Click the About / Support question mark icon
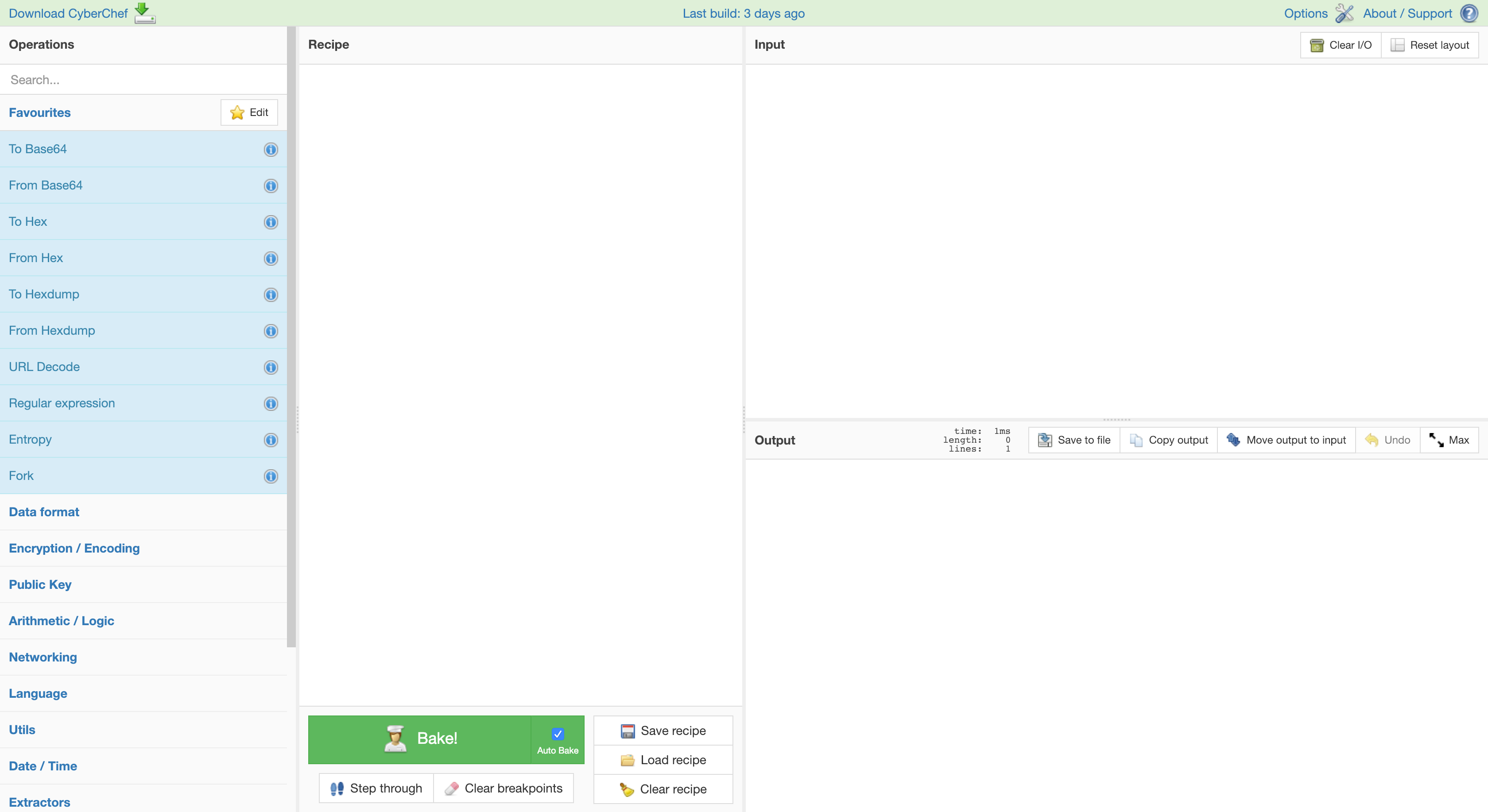Image resolution: width=1488 pixels, height=812 pixels. coord(1469,13)
